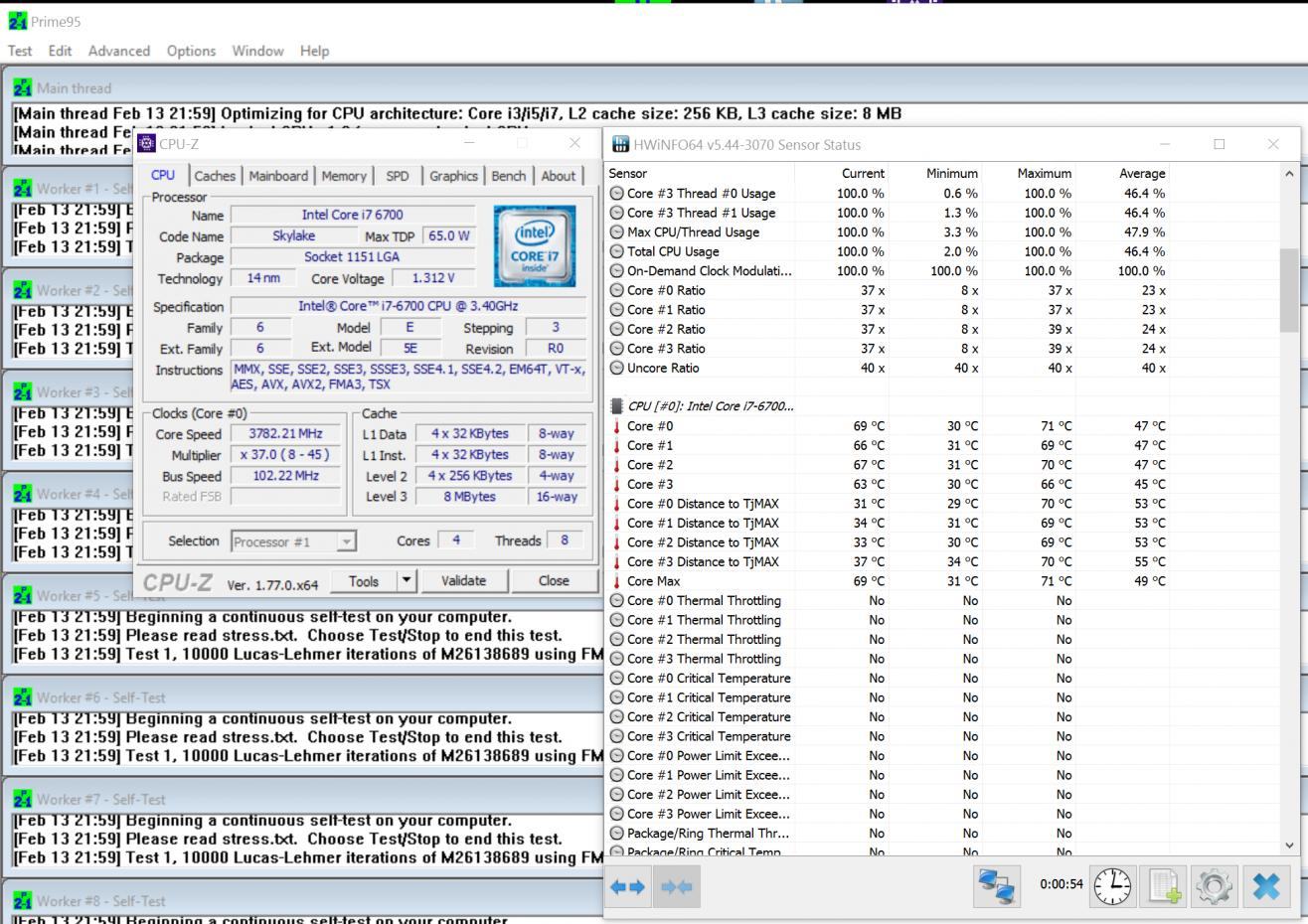Open the HWiNFO64 sensor settings gear icon
The width and height of the screenshot is (1308, 924).
1215,885
